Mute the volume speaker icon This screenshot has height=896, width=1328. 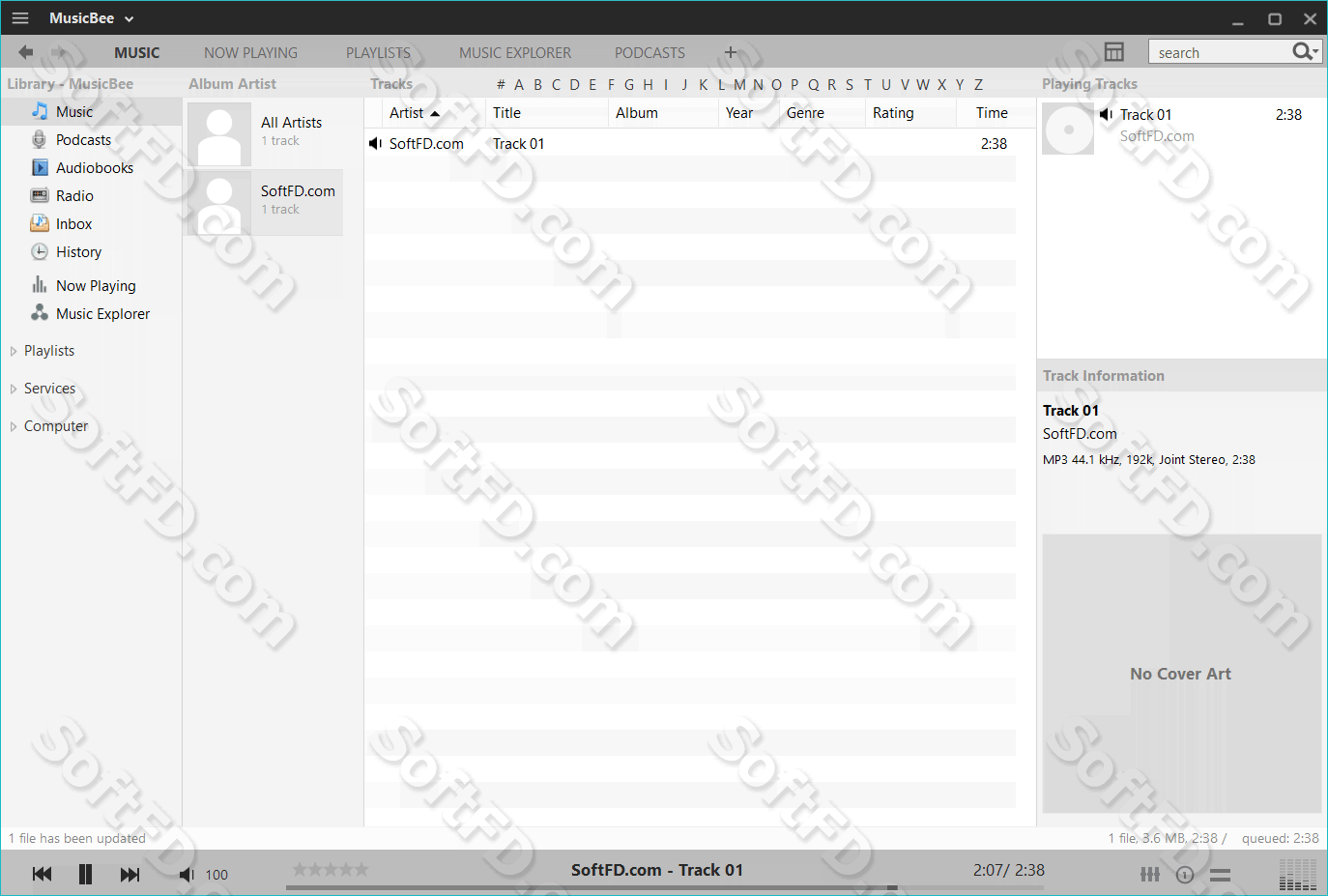click(187, 875)
